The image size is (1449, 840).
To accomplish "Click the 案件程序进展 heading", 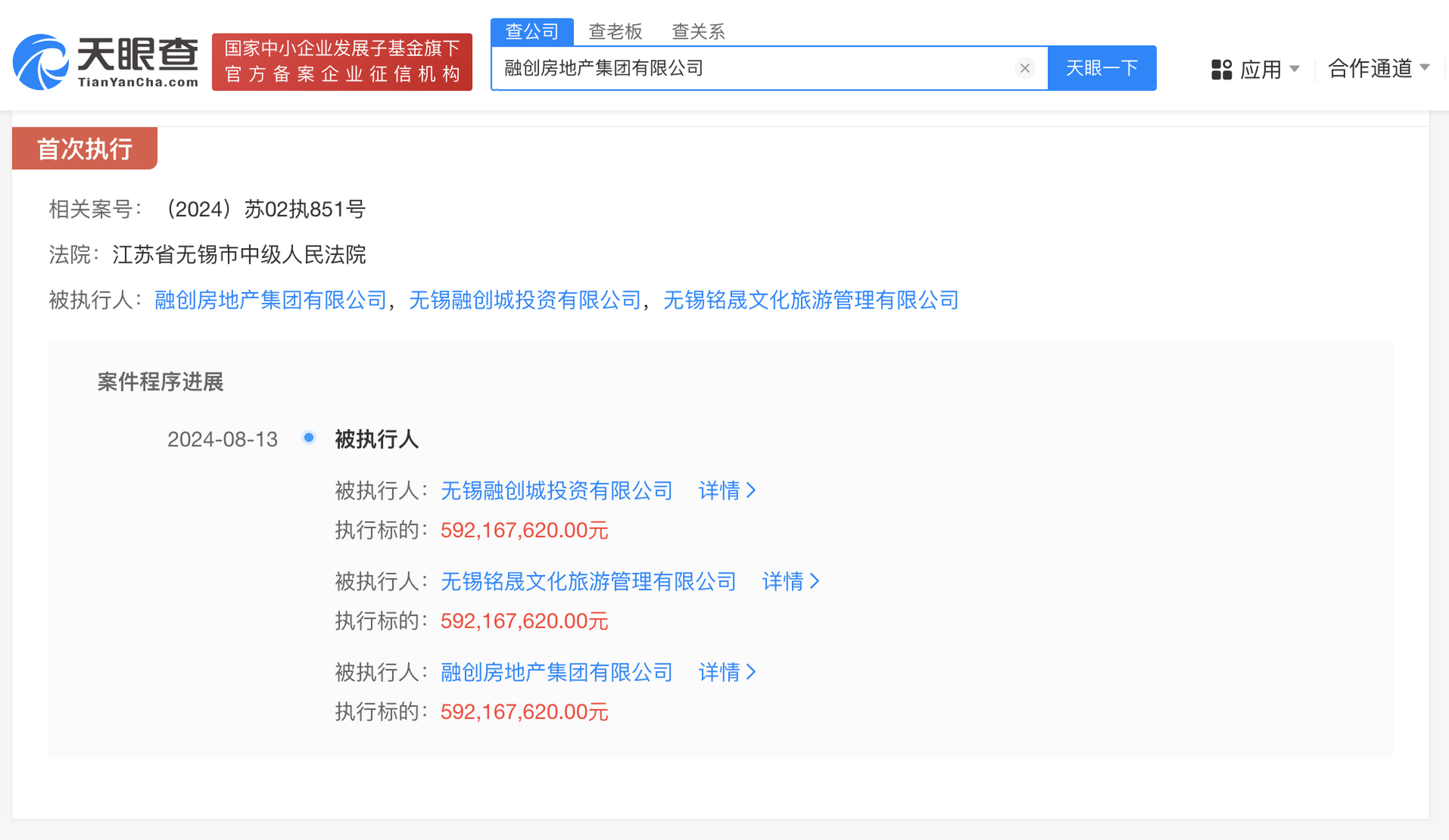I will click(x=161, y=382).
